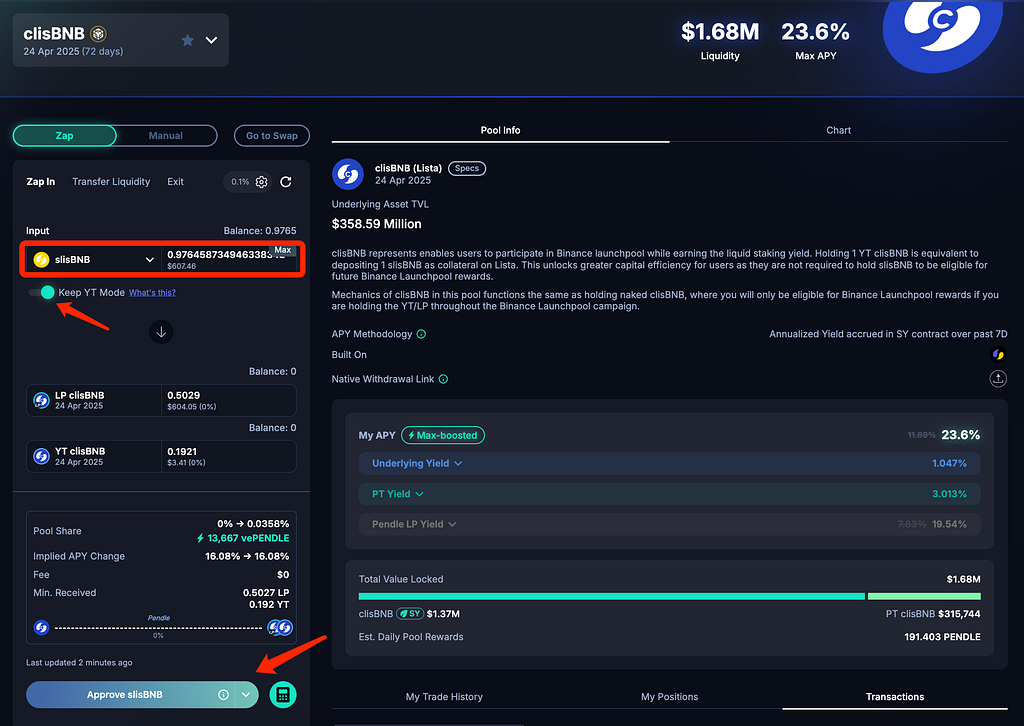Screen dimensions: 1024x726
Task: Click the $358.59 Million TVL value
Action: [376, 224]
